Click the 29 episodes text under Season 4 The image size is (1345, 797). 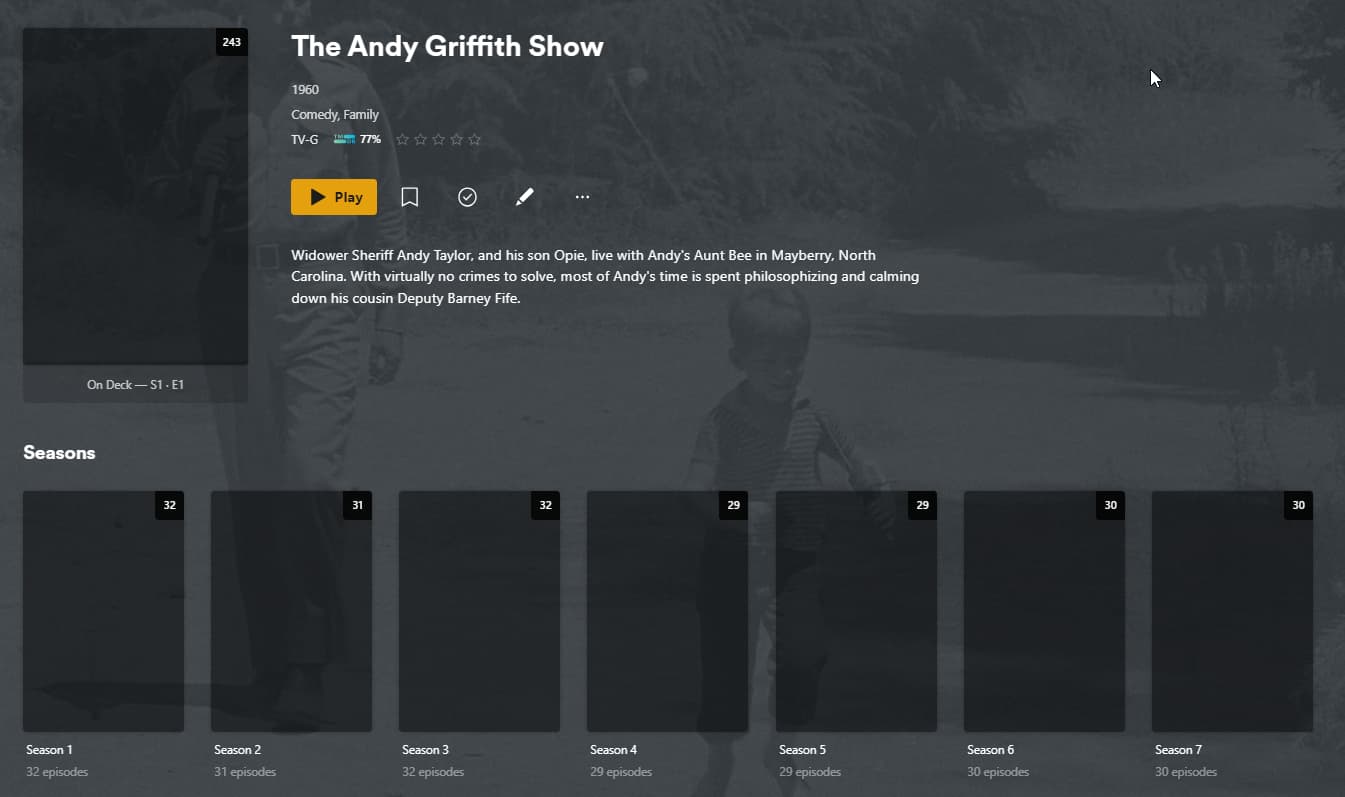point(621,772)
